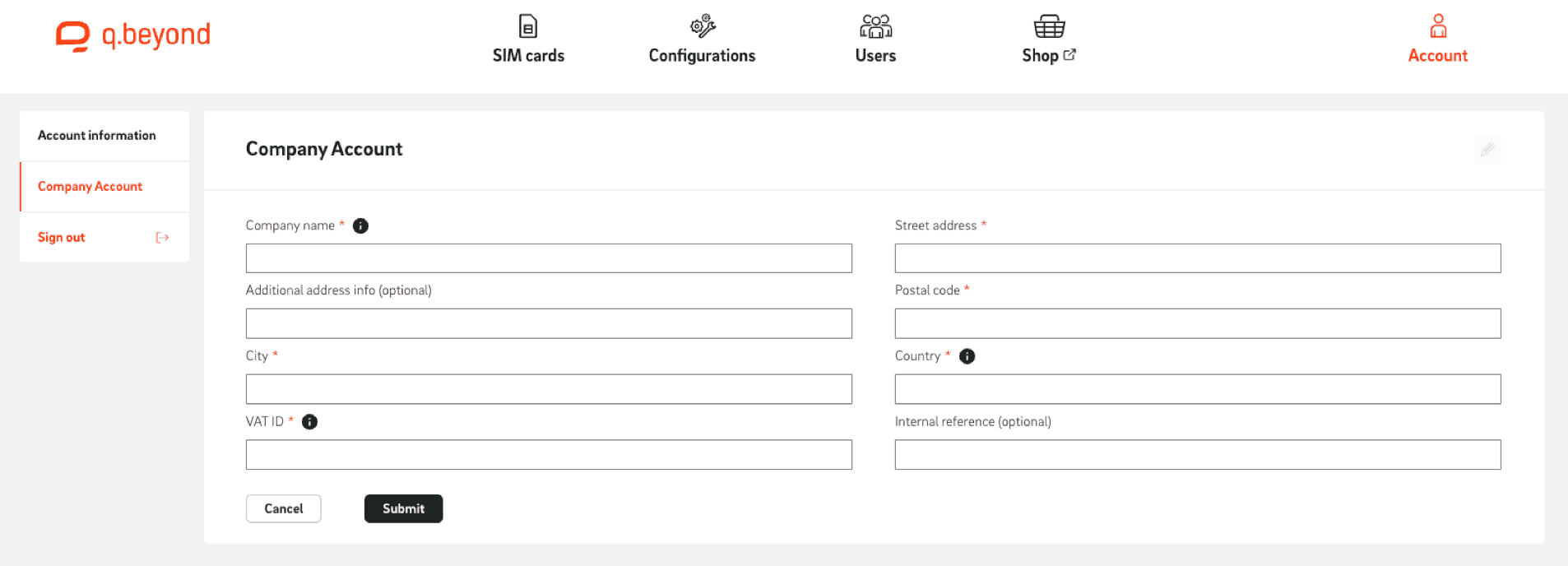1568x566 pixels.
Task: Sign out from the sidebar
Action: click(62, 238)
